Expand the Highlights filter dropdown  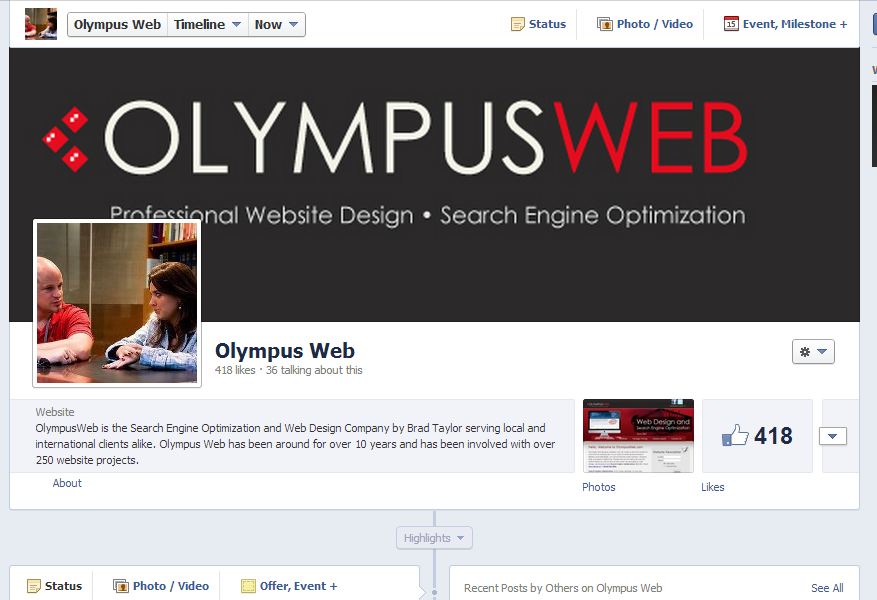point(434,538)
